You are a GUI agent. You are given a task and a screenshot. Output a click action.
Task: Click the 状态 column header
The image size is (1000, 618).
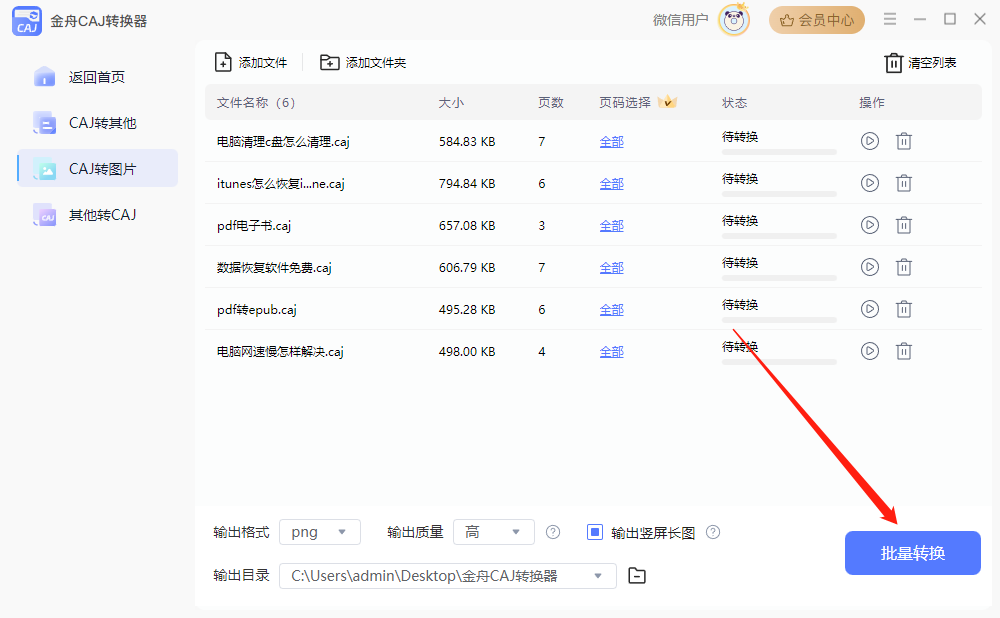[x=734, y=103]
